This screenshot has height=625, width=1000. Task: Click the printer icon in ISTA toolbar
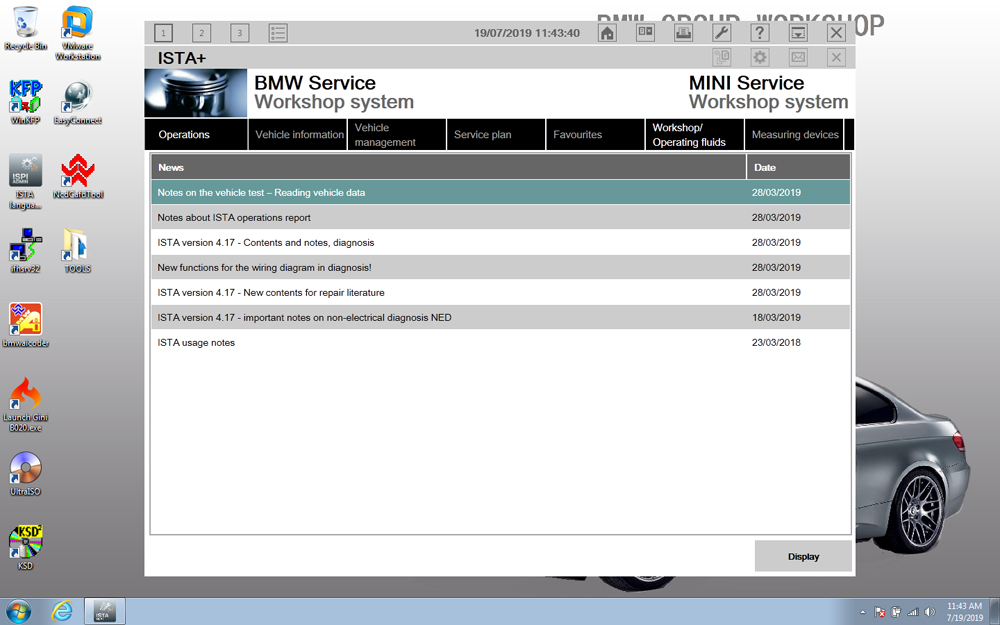click(684, 33)
